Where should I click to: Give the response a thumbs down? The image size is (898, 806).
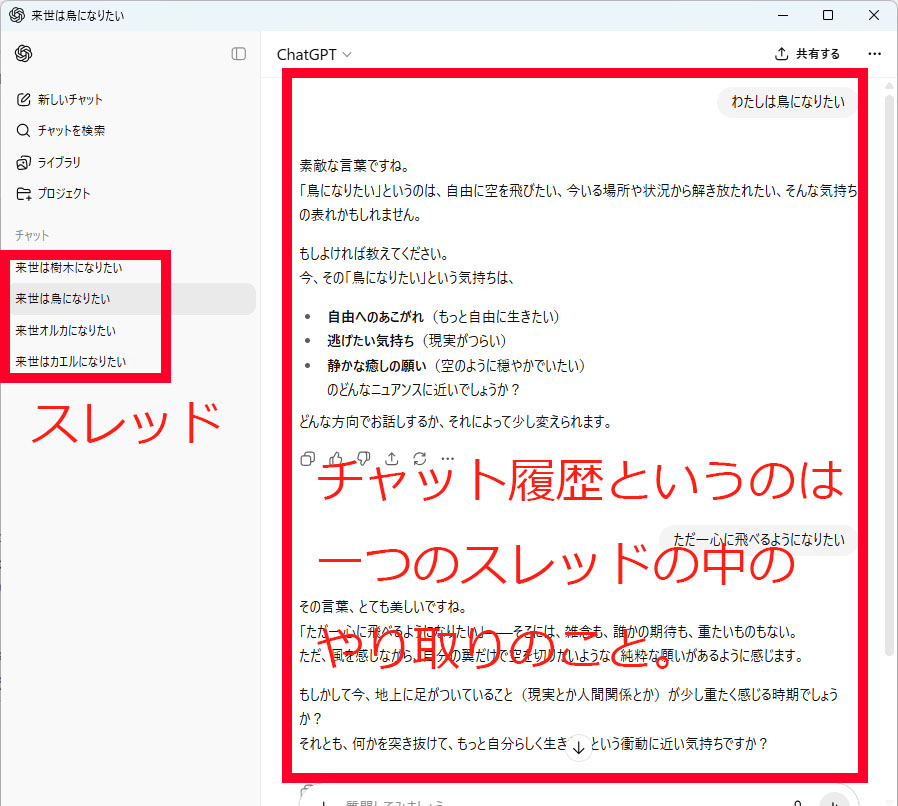pos(364,458)
